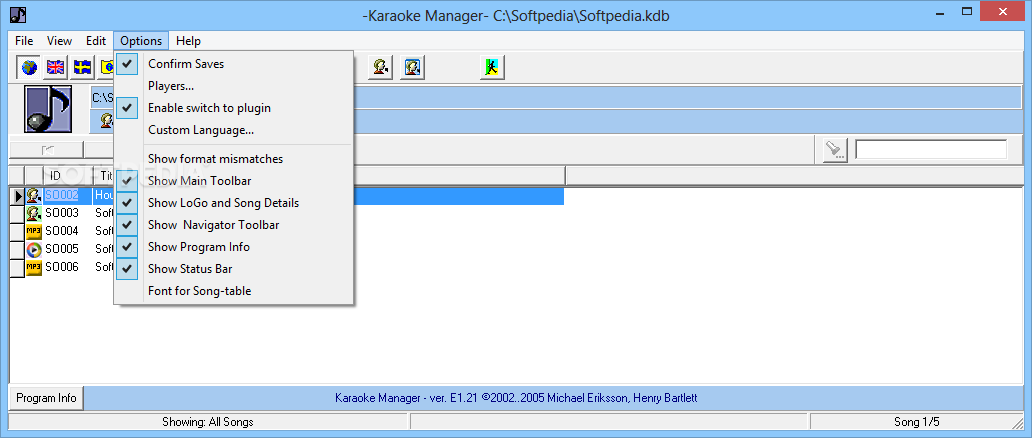The height and width of the screenshot is (438, 1032).
Task: Click the row selector box beside SO005
Action: point(17,249)
